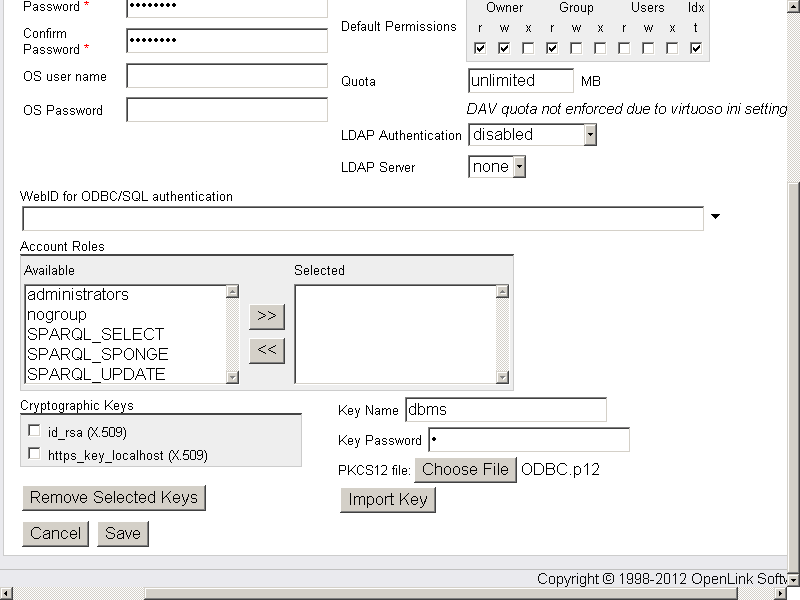Click horizontal scrollbar left arrow
800x600 pixels.
click(x=7, y=593)
